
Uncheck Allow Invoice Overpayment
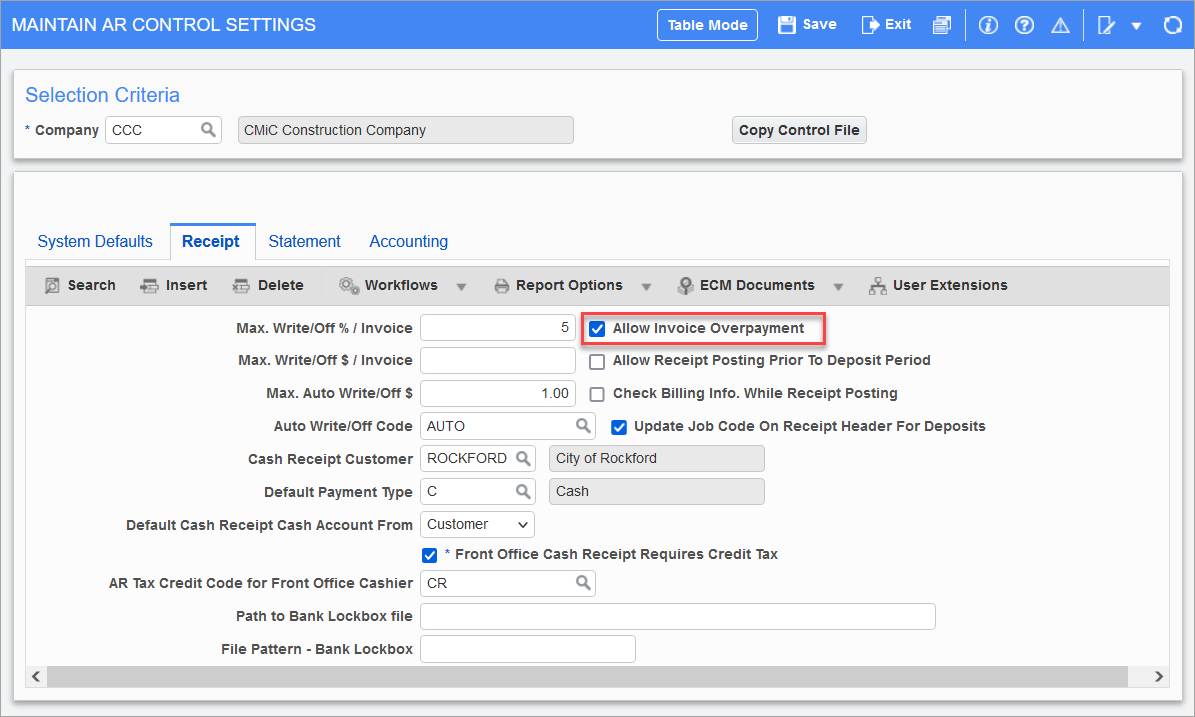click(x=597, y=328)
